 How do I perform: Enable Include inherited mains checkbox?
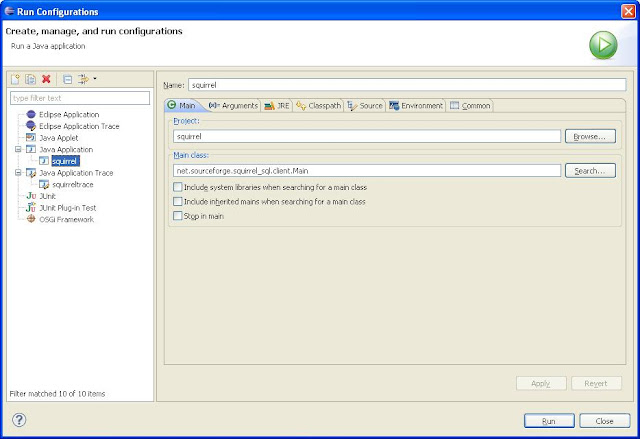pyautogui.click(x=178, y=201)
